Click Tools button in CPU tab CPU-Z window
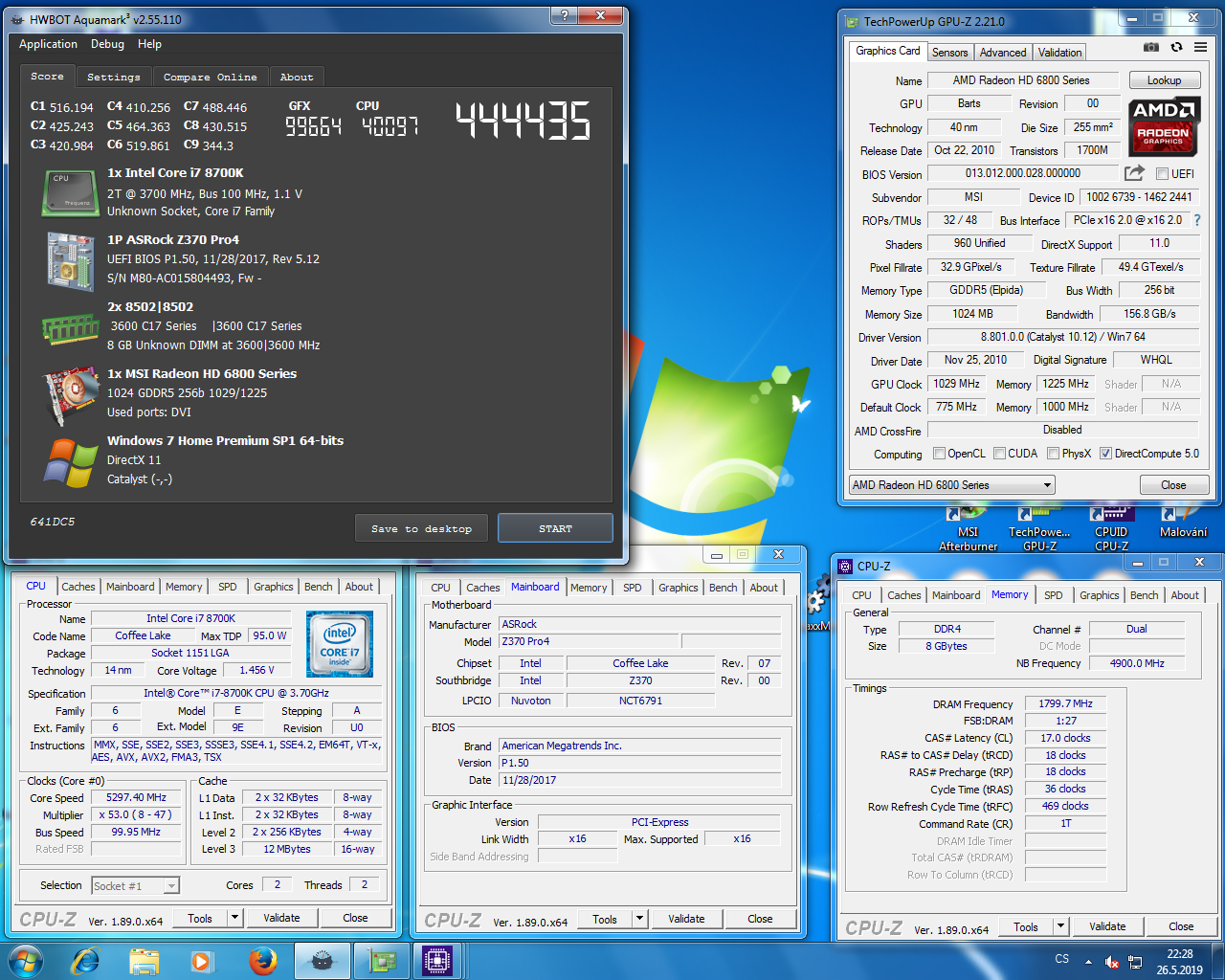Image resolution: width=1225 pixels, height=980 pixels. coord(200,918)
